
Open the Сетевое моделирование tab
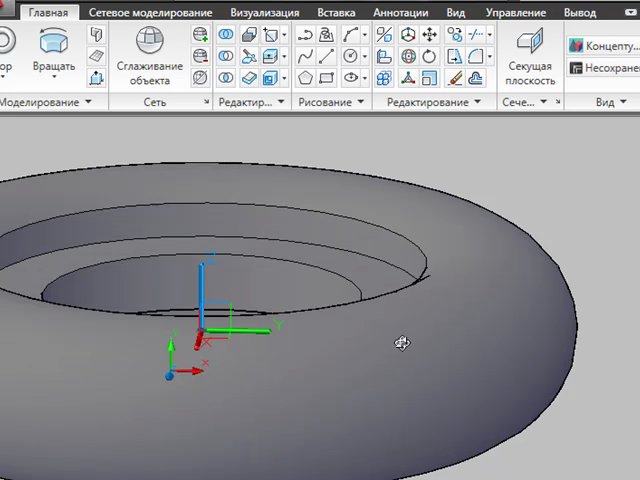click(x=150, y=13)
